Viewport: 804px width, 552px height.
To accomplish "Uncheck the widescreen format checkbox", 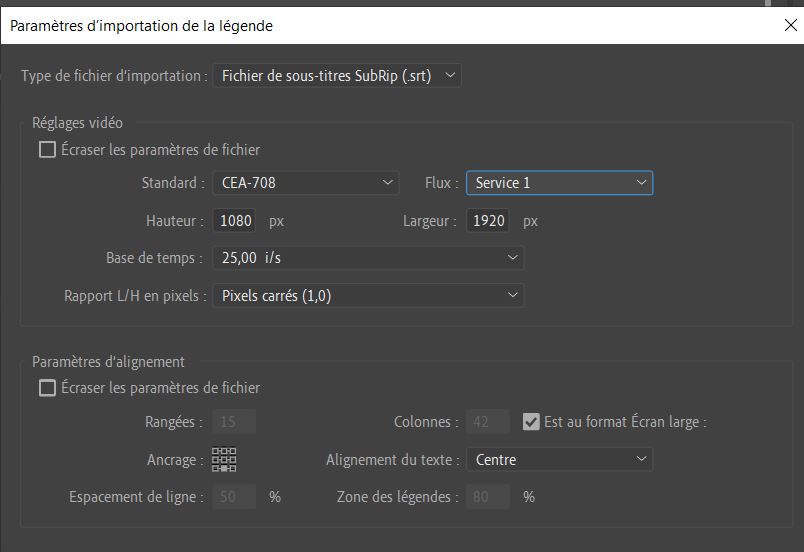I will coord(531,422).
